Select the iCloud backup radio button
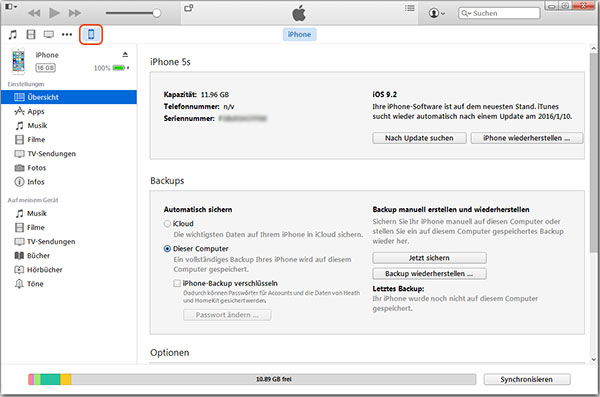 167,224
